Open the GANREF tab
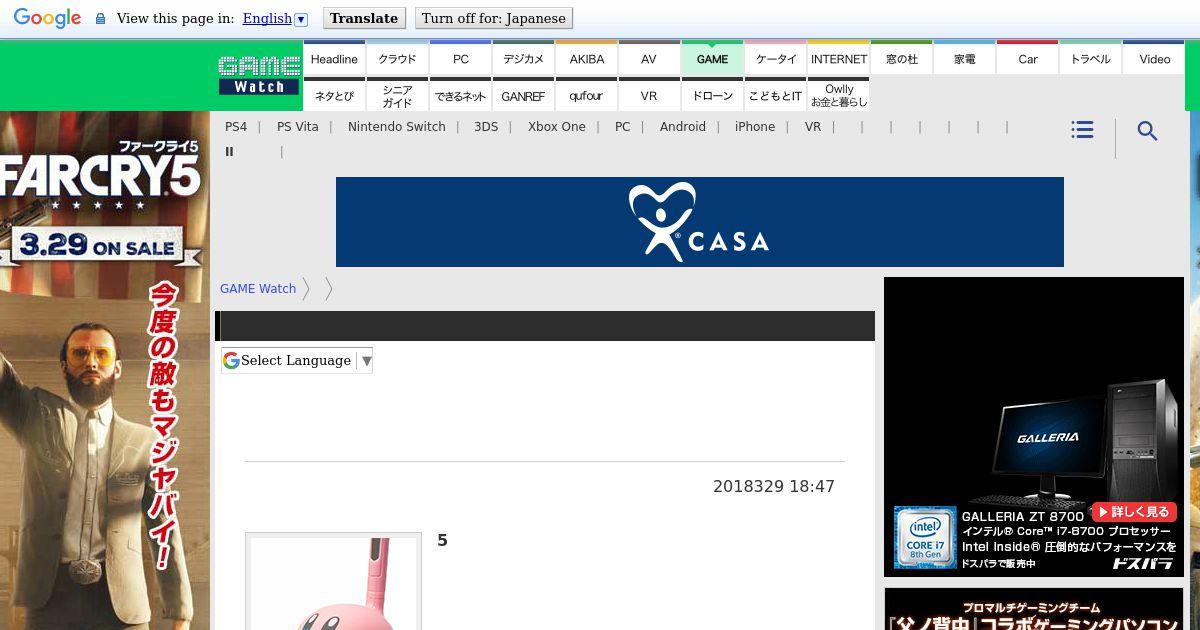The image size is (1200, 630). 523,96
